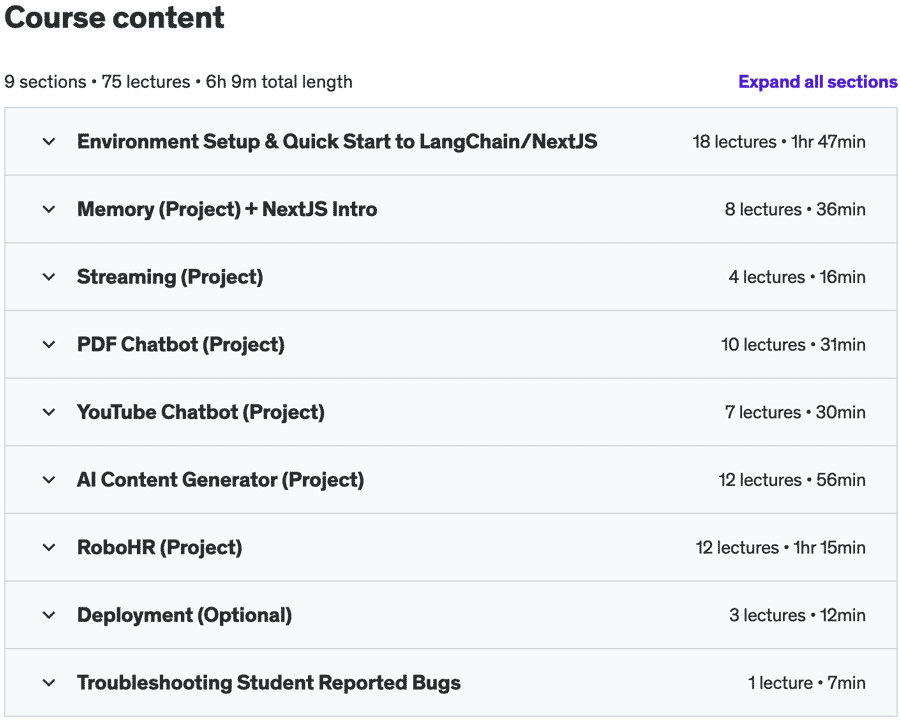Viewport: 900px width, 723px height.
Task: Toggle Troubleshooting Student Reported Bugs chevron
Action: (x=49, y=683)
